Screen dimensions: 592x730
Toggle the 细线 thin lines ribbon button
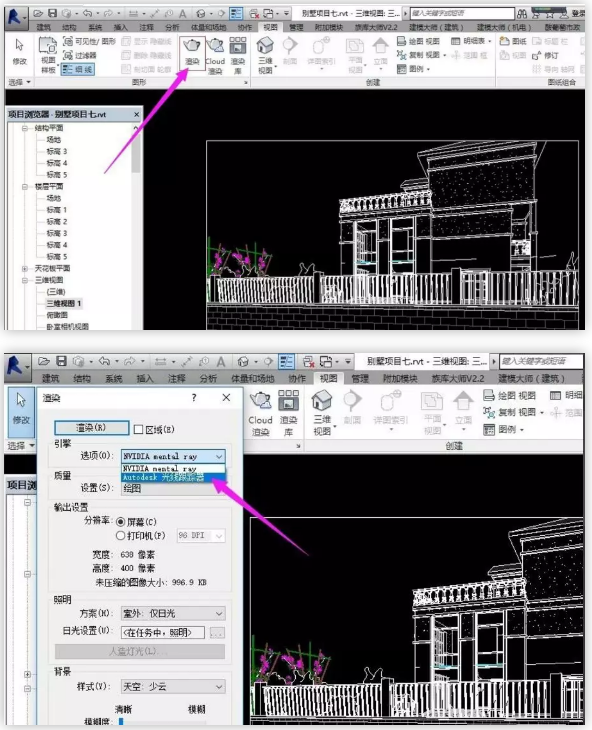[78, 69]
